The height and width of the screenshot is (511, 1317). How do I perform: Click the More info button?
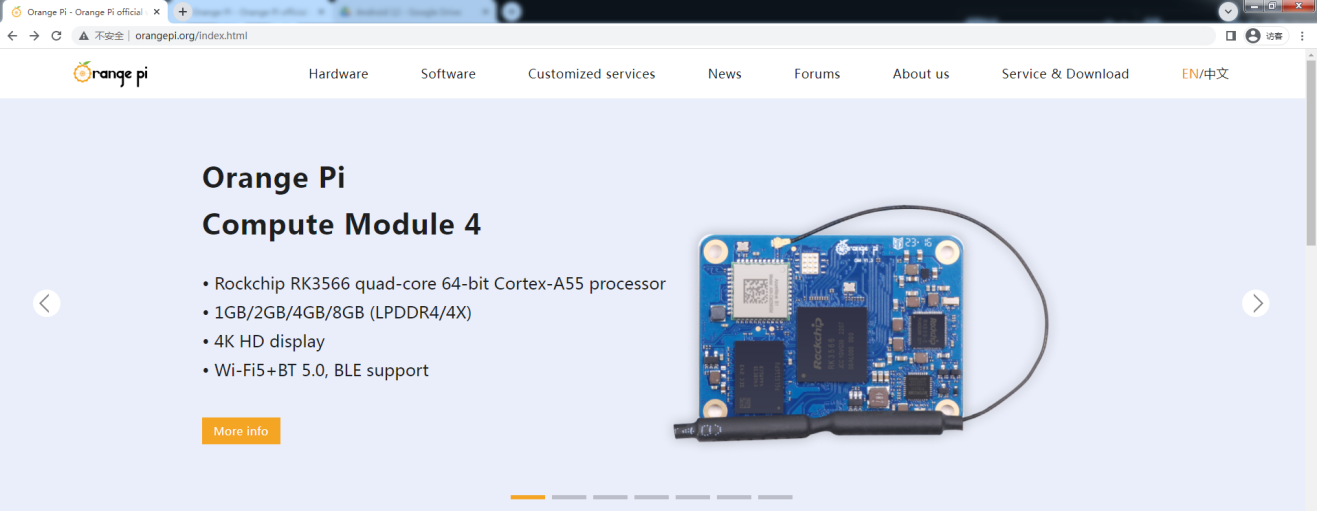(x=241, y=431)
